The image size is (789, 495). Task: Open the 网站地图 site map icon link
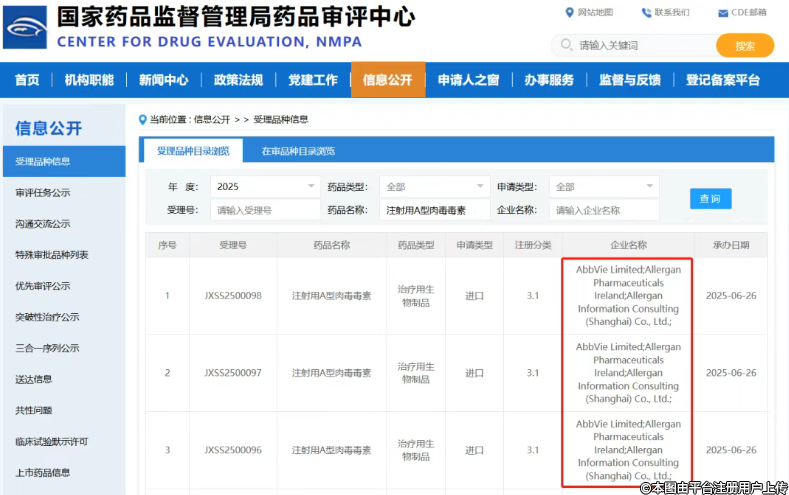point(570,12)
